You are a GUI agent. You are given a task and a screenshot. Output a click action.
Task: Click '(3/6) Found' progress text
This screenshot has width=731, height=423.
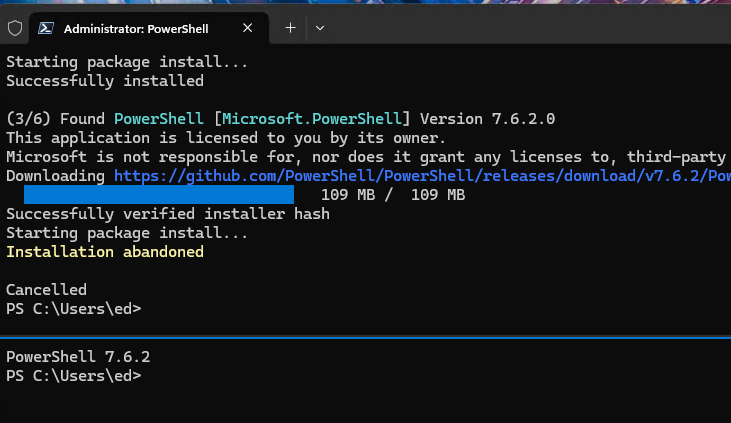[55, 118]
